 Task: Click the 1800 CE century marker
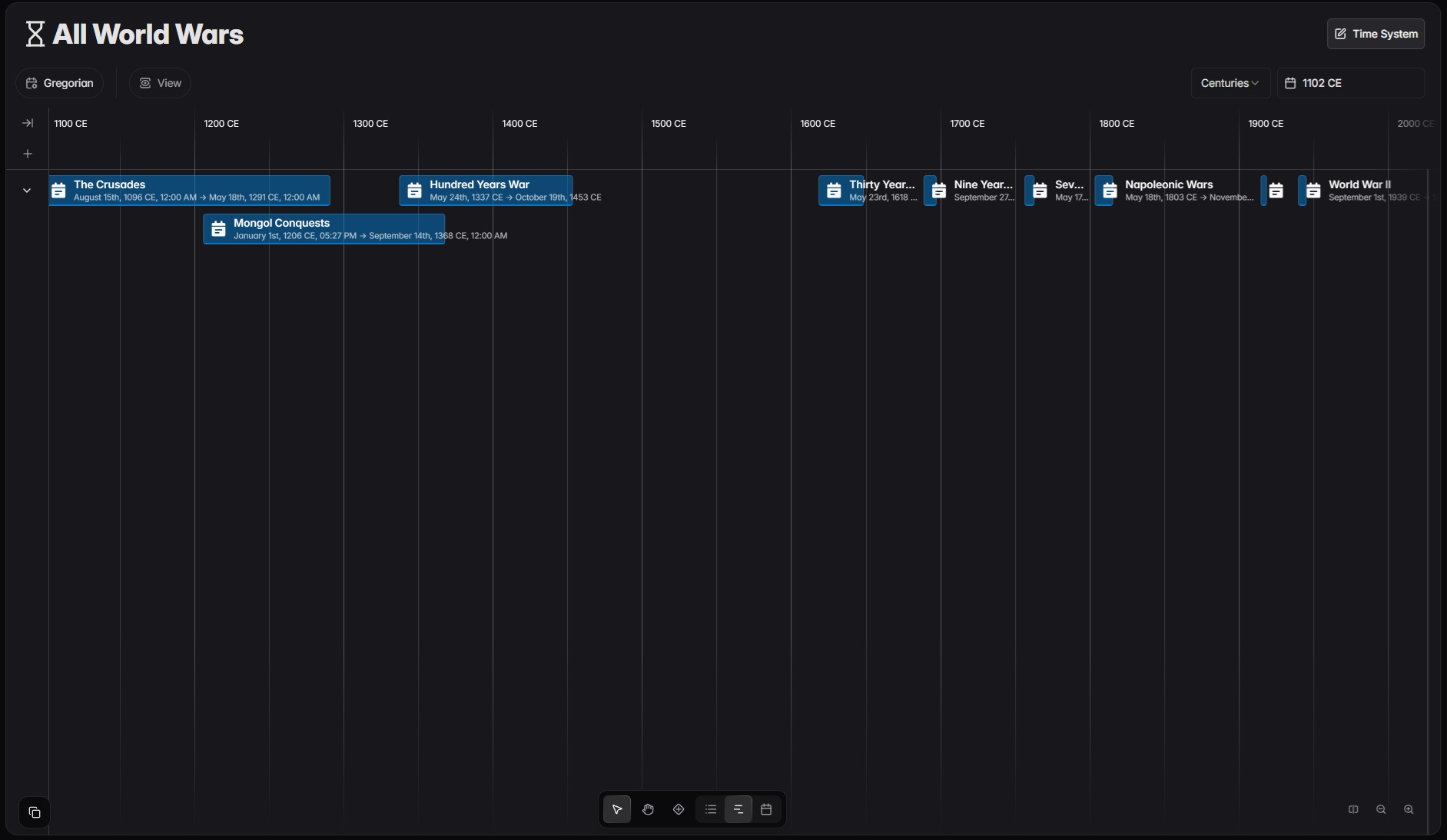[x=1117, y=124]
